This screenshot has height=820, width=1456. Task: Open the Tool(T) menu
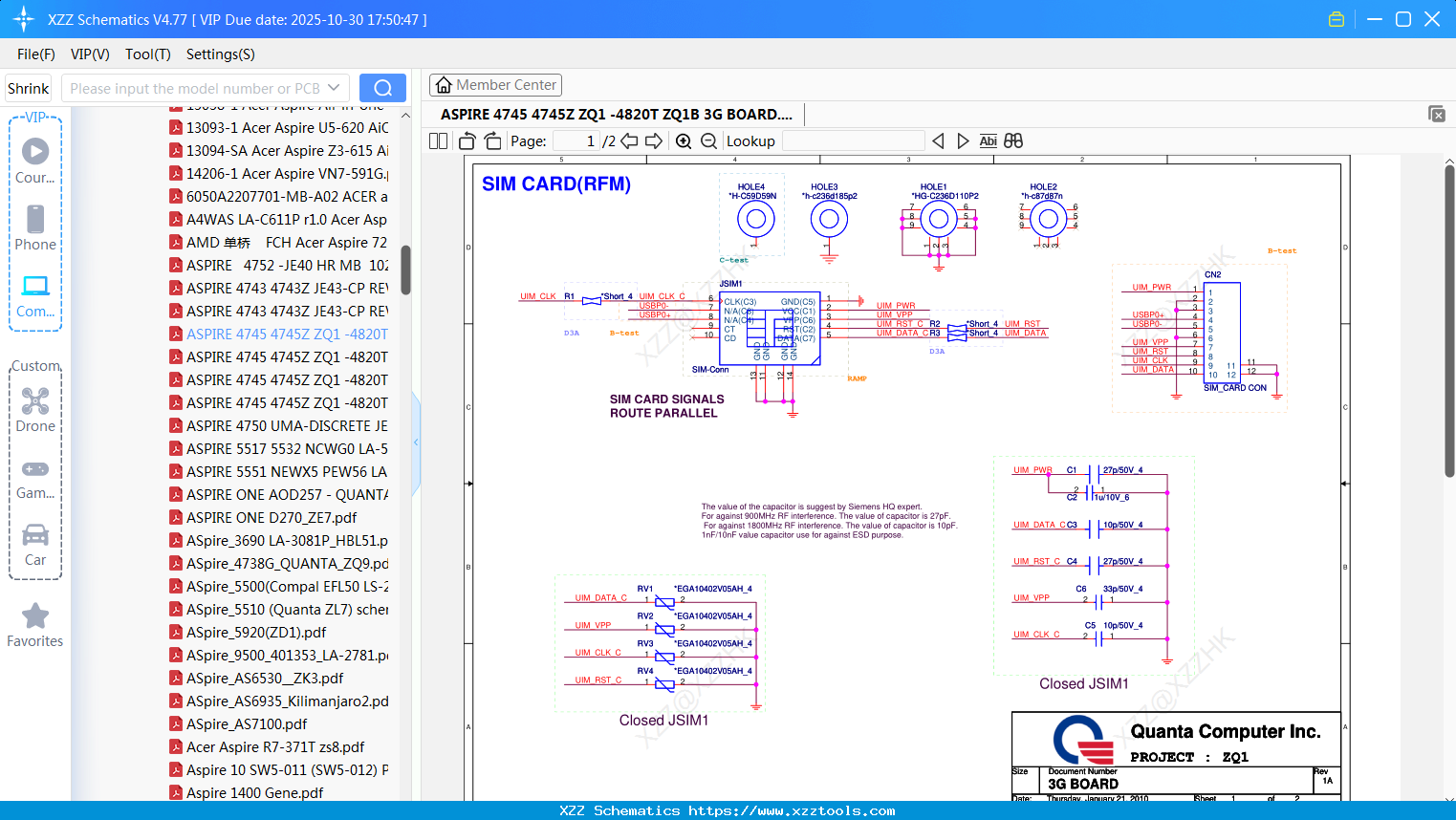(x=148, y=54)
